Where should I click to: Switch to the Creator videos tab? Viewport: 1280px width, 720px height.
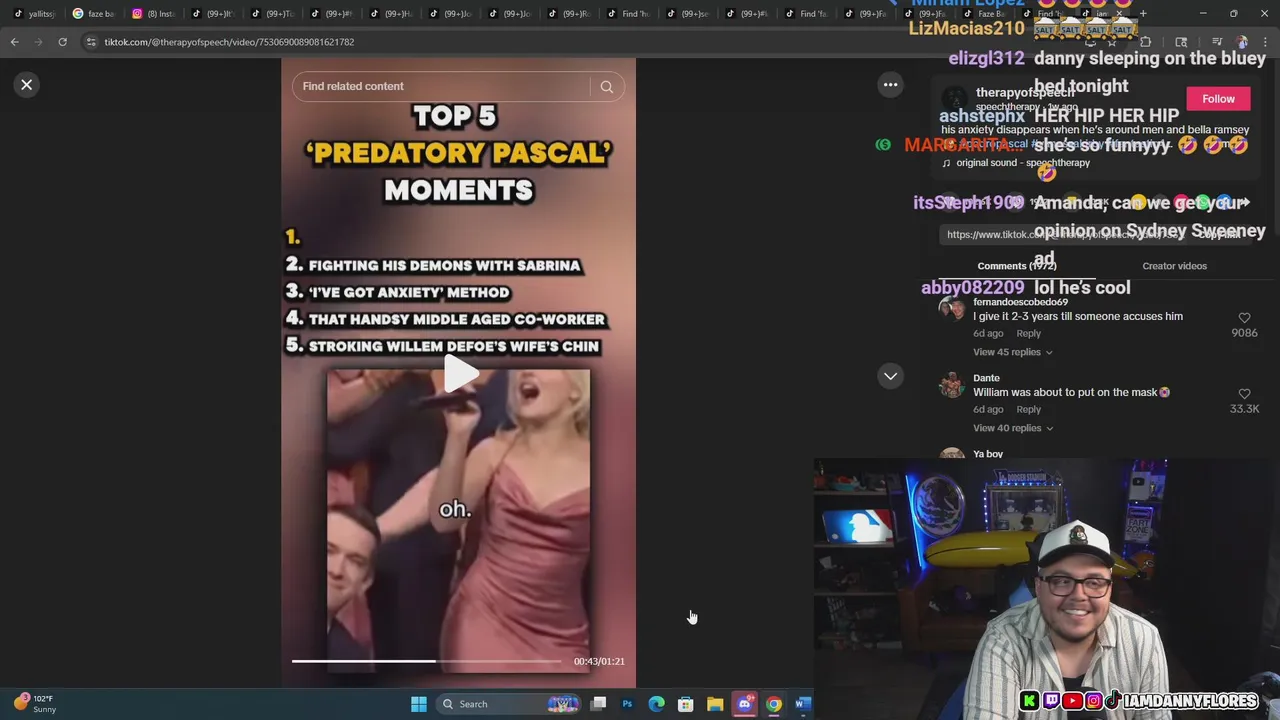1174,266
